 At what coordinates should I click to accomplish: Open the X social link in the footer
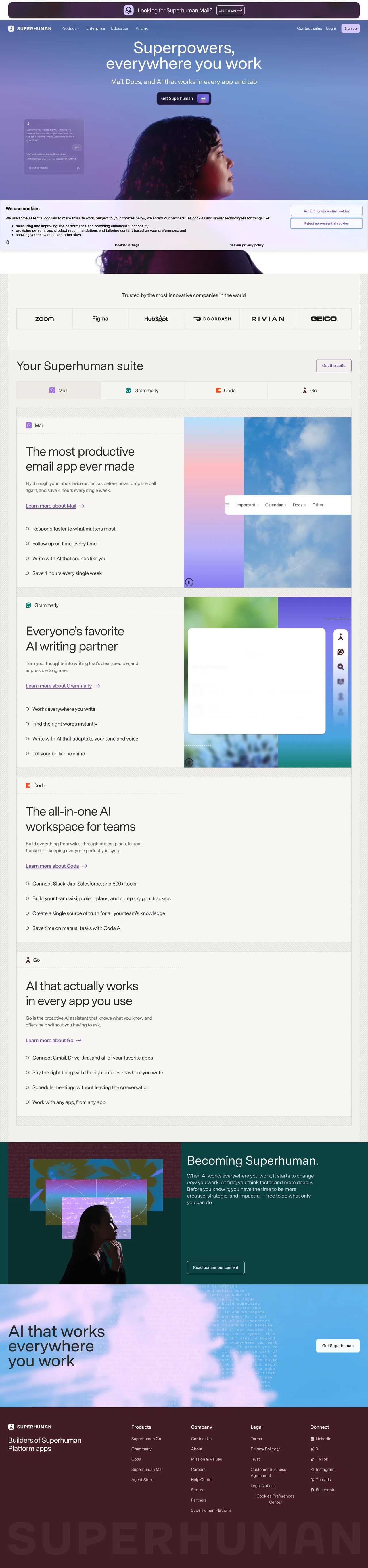click(x=315, y=1449)
